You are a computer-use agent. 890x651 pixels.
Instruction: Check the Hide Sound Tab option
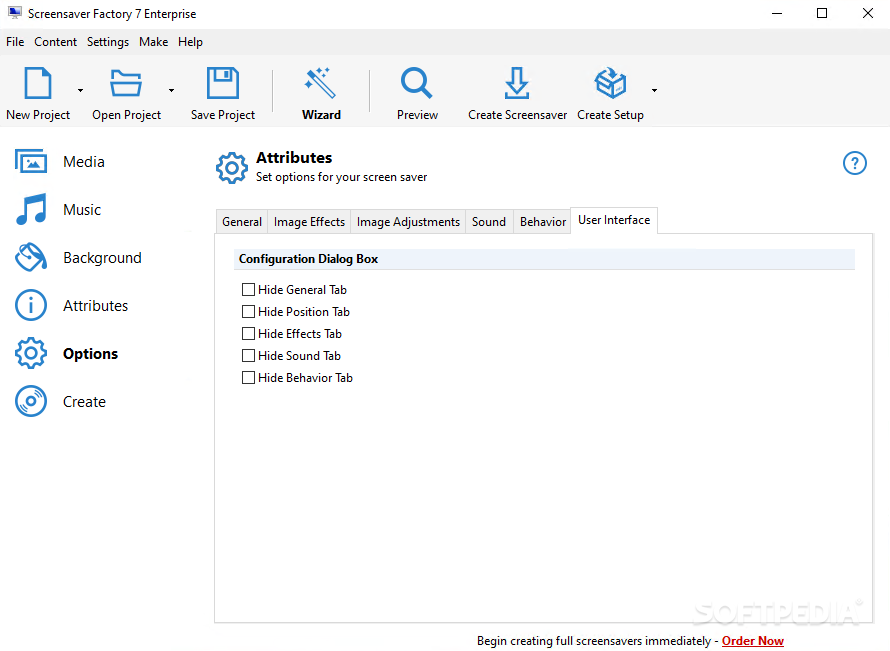click(248, 355)
